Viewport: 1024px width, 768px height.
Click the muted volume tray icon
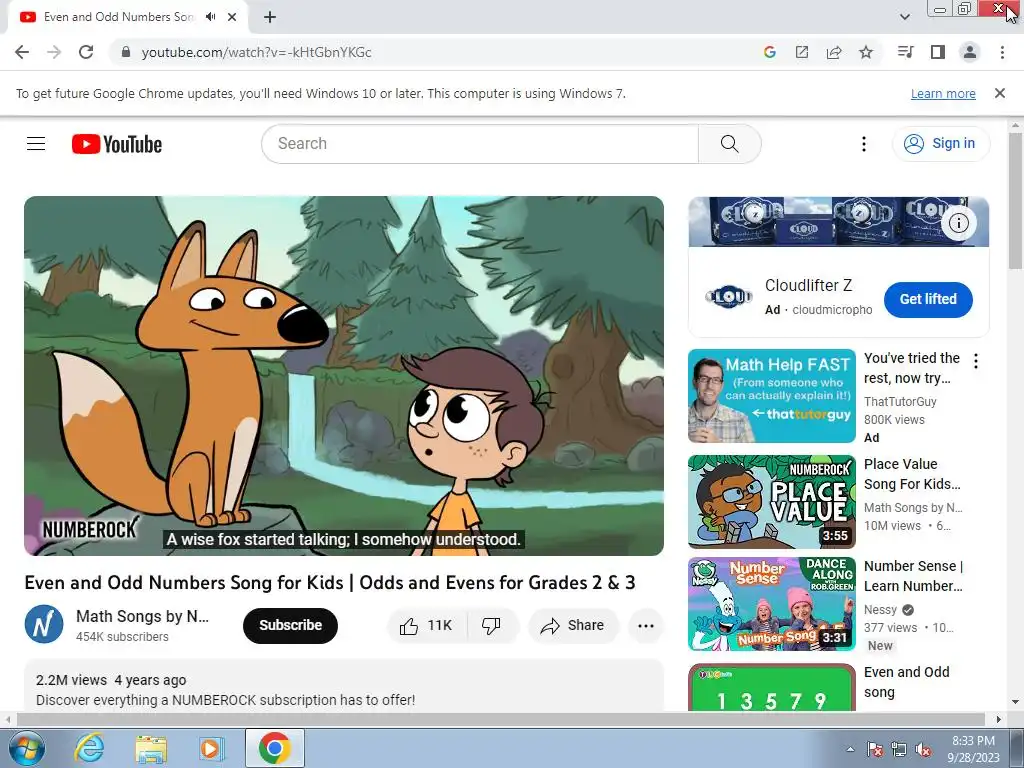923,749
